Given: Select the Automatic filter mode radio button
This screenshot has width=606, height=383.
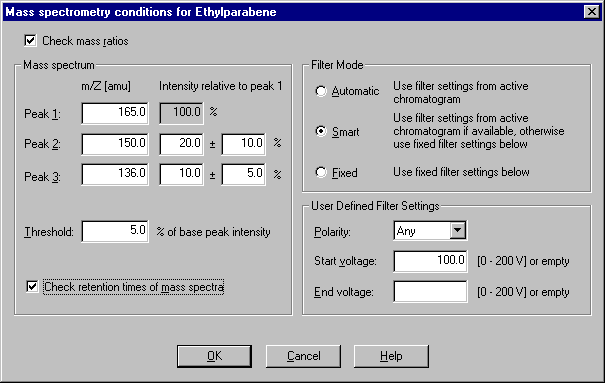Looking at the screenshot, I should coord(321,91).
